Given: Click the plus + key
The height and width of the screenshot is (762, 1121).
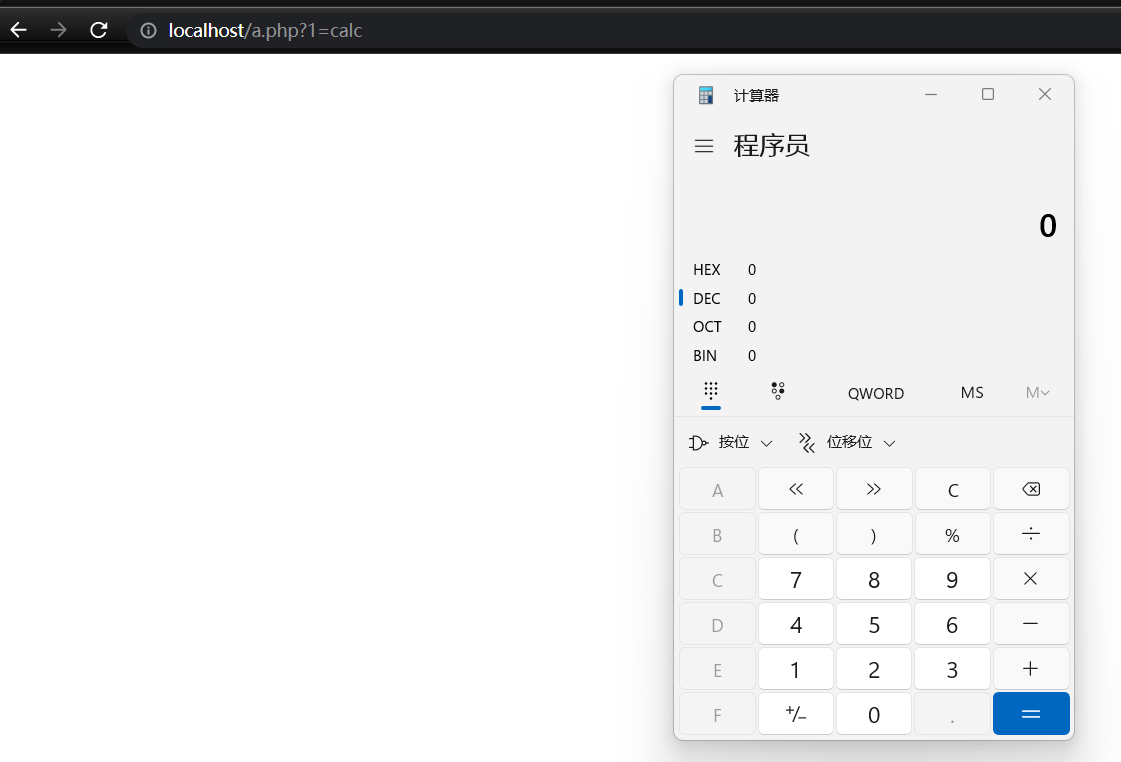Looking at the screenshot, I should coord(1031,668).
